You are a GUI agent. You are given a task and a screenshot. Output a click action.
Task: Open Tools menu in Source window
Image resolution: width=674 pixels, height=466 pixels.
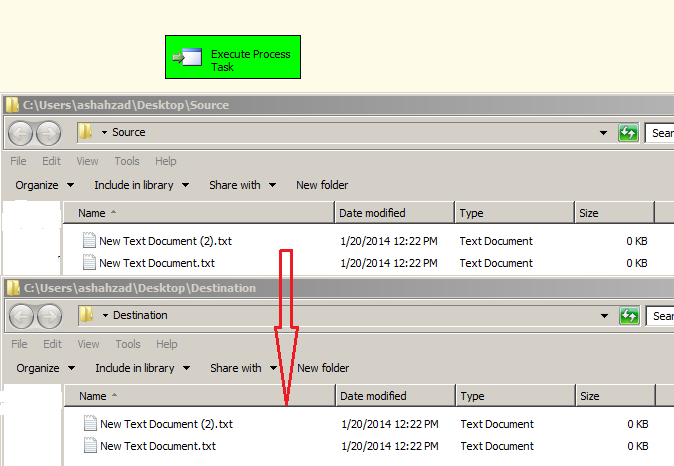(127, 161)
